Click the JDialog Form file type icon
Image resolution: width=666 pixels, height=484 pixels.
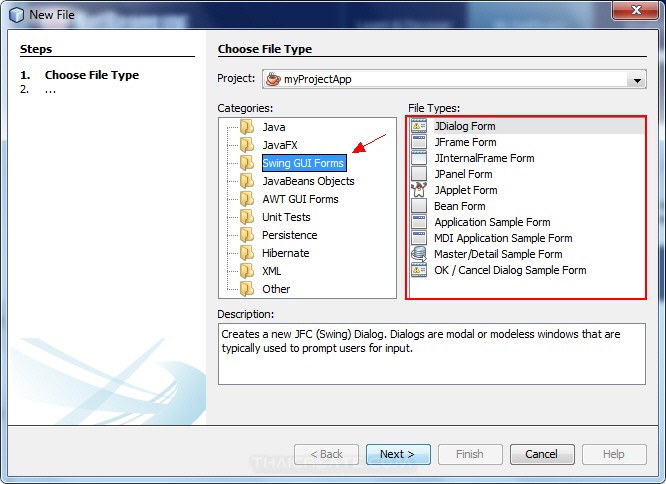coord(419,126)
